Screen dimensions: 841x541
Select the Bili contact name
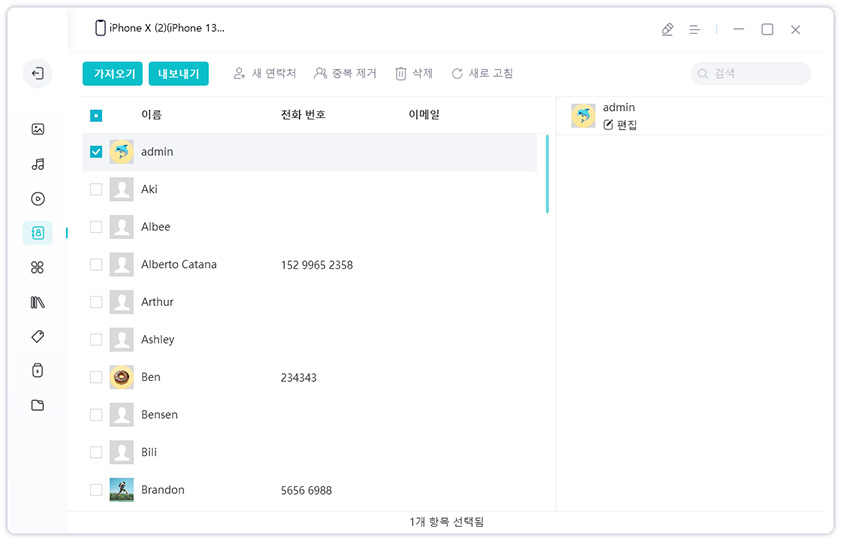tap(149, 452)
